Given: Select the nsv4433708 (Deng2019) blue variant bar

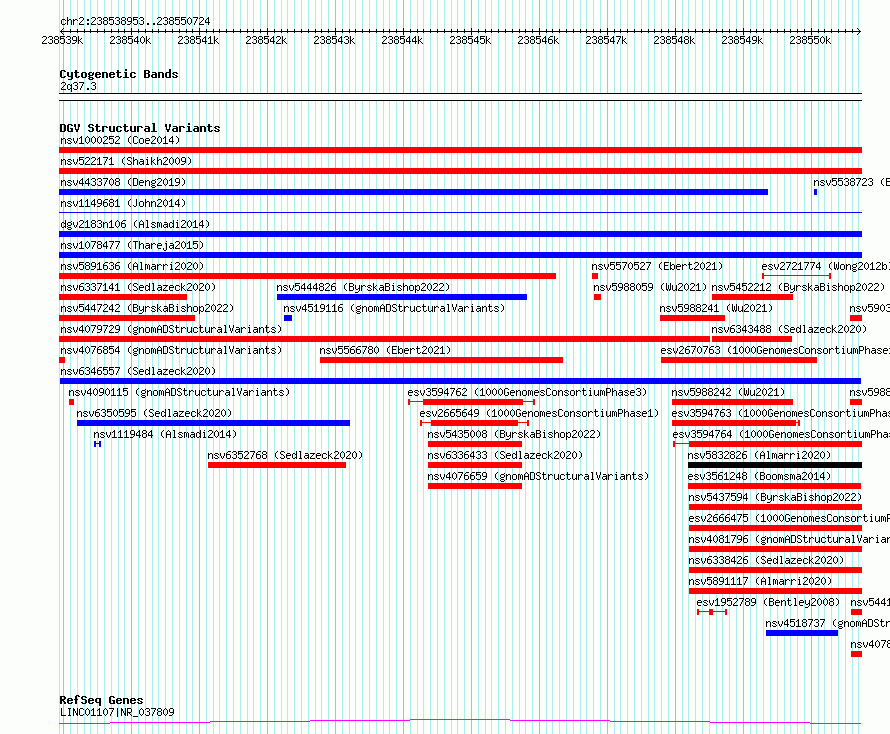Looking at the screenshot, I should click(x=413, y=192).
